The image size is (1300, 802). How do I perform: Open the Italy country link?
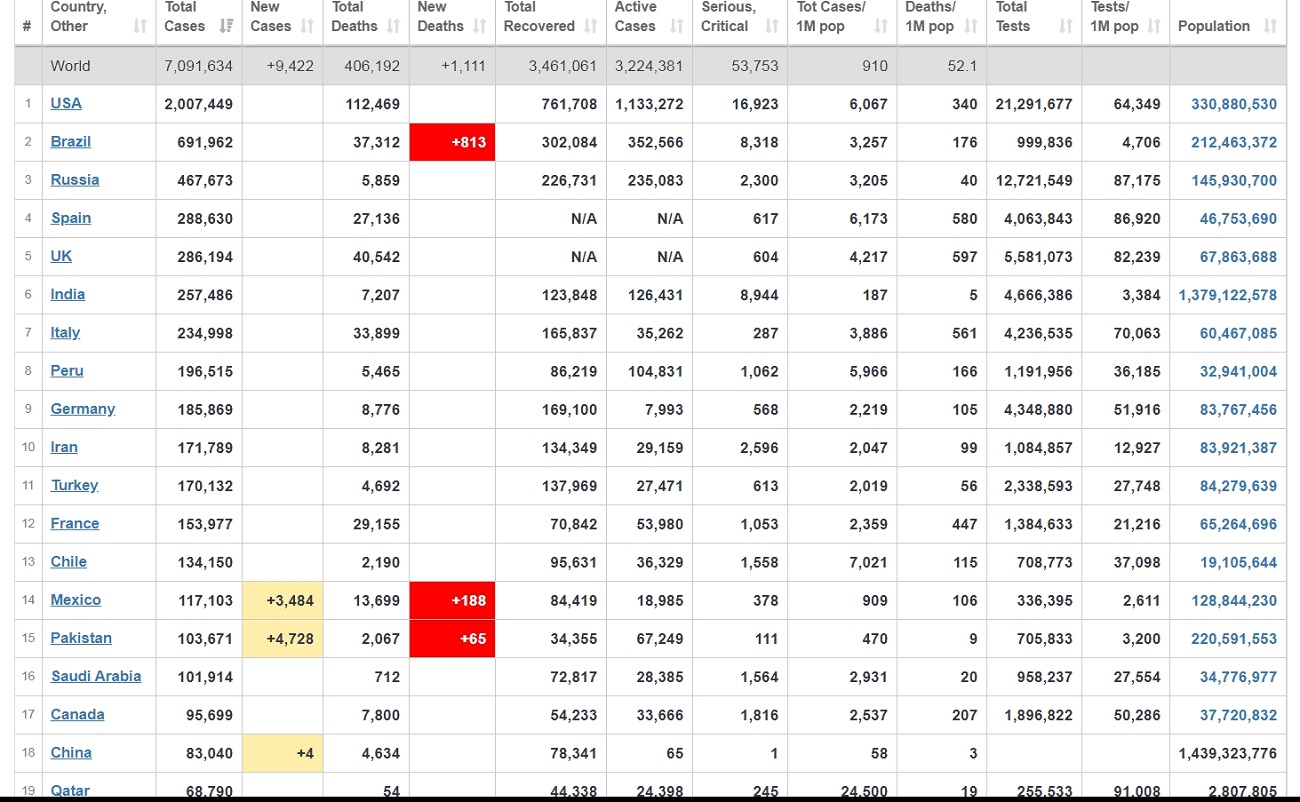66,332
